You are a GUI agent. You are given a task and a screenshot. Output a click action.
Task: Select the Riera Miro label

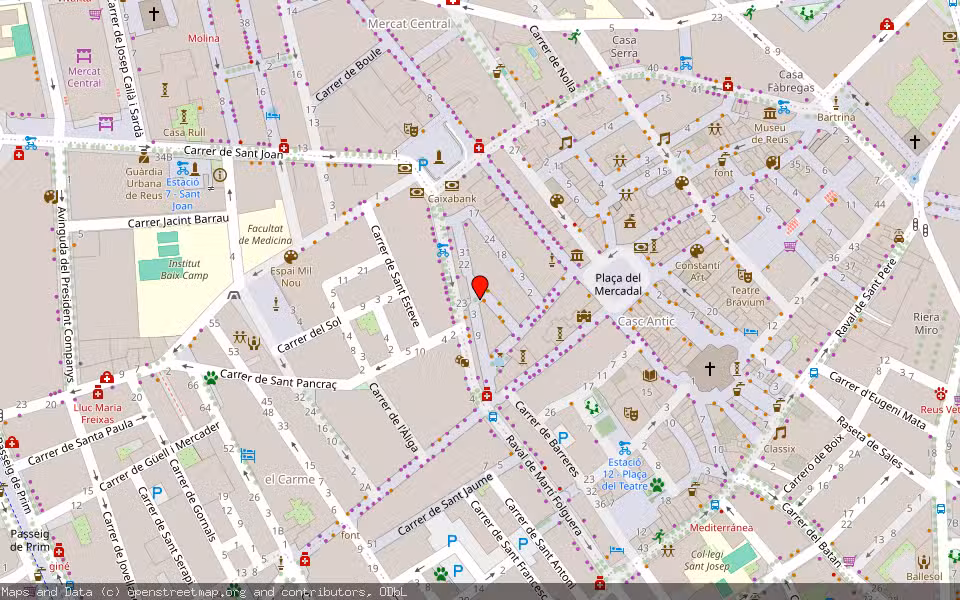pyautogui.click(x=926, y=324)
